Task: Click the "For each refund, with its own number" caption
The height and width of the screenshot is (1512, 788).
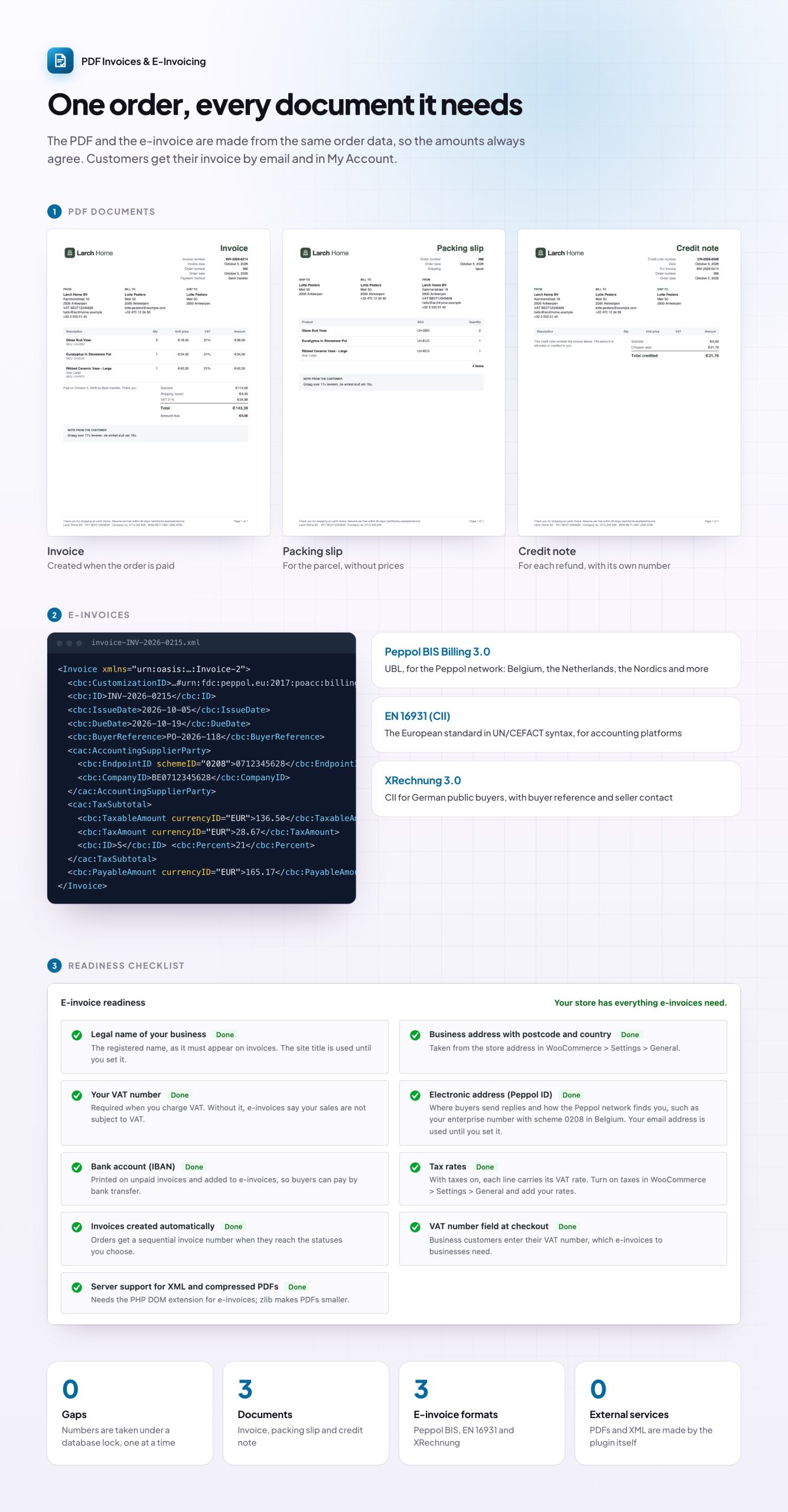Action: [x=594, y=566]
